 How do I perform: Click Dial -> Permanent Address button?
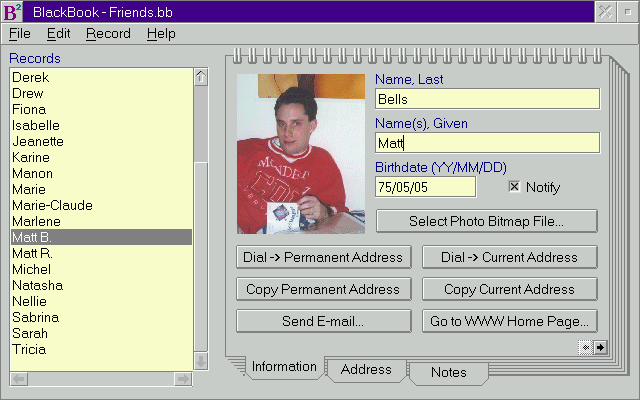(x=323, y=257)
